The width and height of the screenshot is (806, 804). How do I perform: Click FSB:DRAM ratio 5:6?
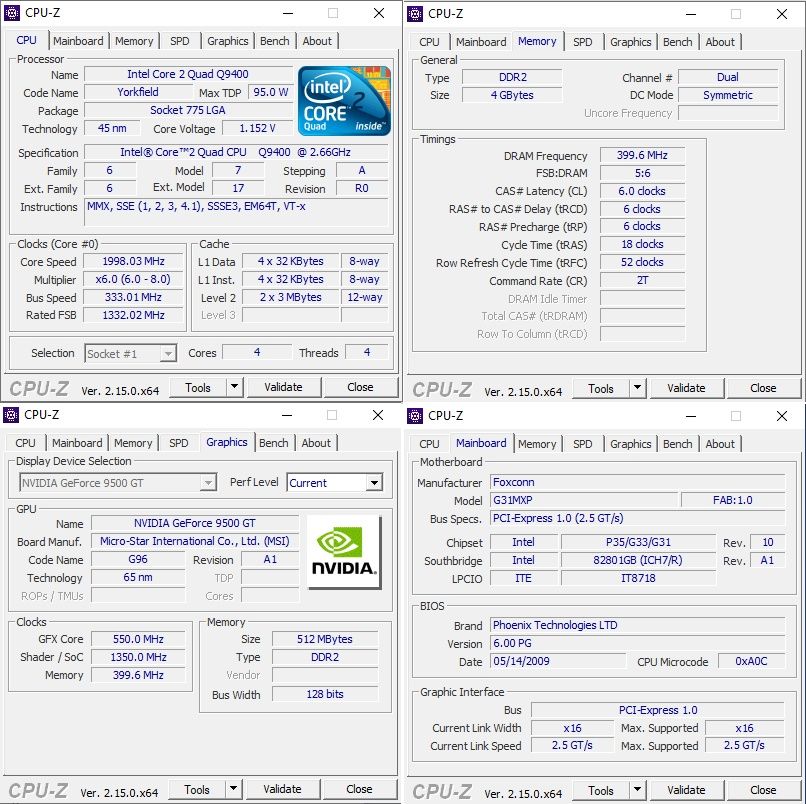tap(642, 173)
